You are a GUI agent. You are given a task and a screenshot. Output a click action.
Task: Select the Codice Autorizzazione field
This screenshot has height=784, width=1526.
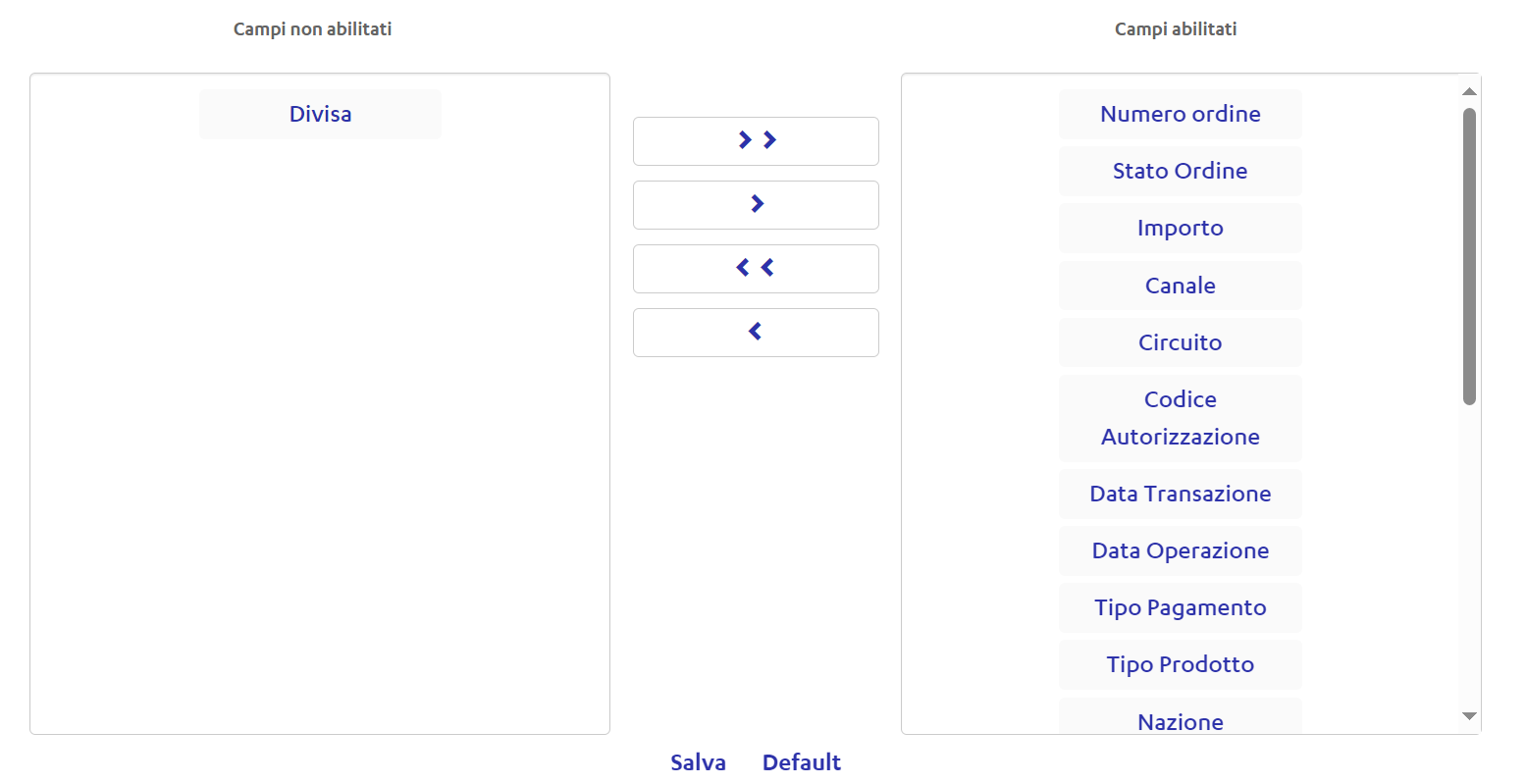click(1180, 418)
